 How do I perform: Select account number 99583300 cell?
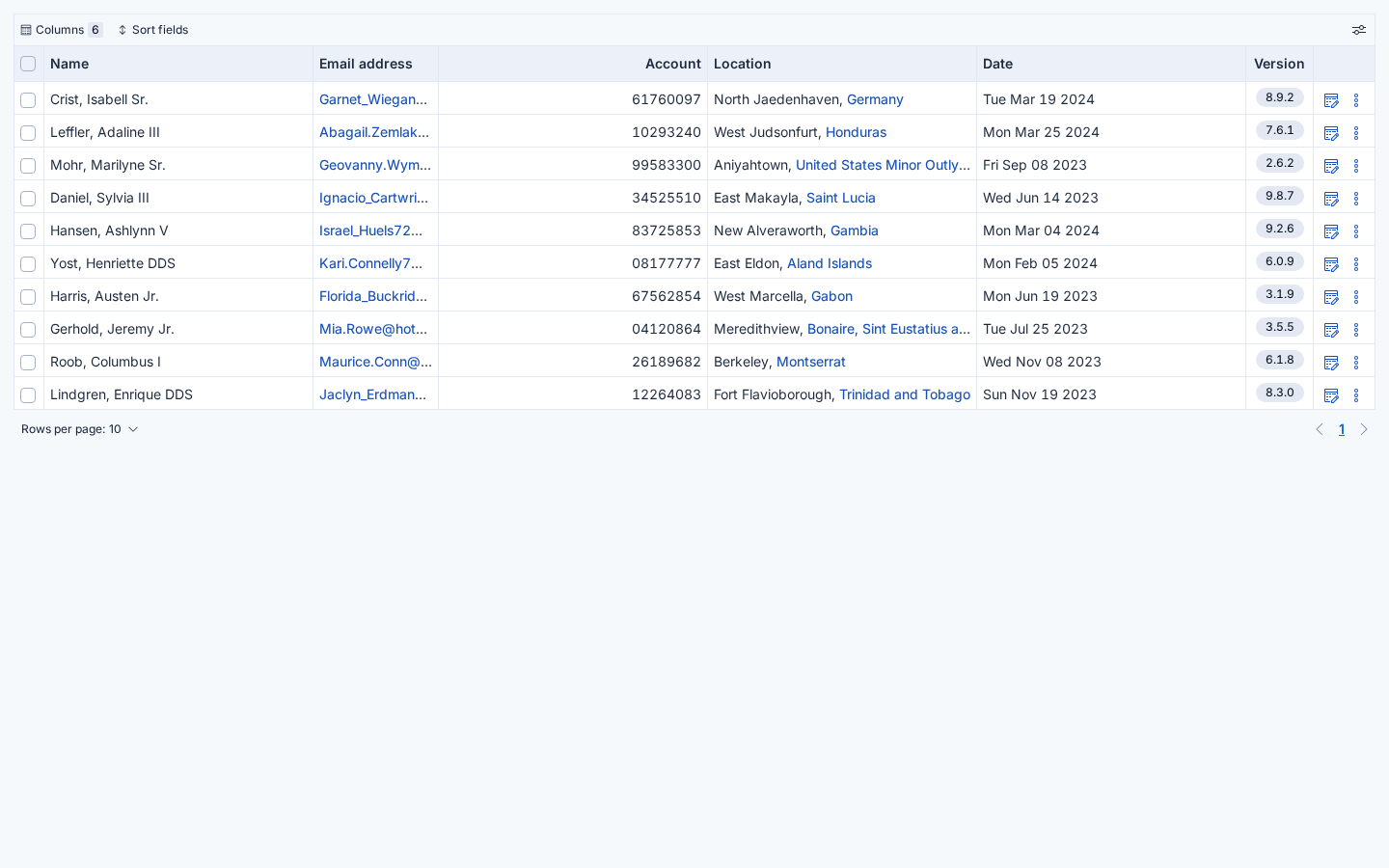[x=573, y=165]
